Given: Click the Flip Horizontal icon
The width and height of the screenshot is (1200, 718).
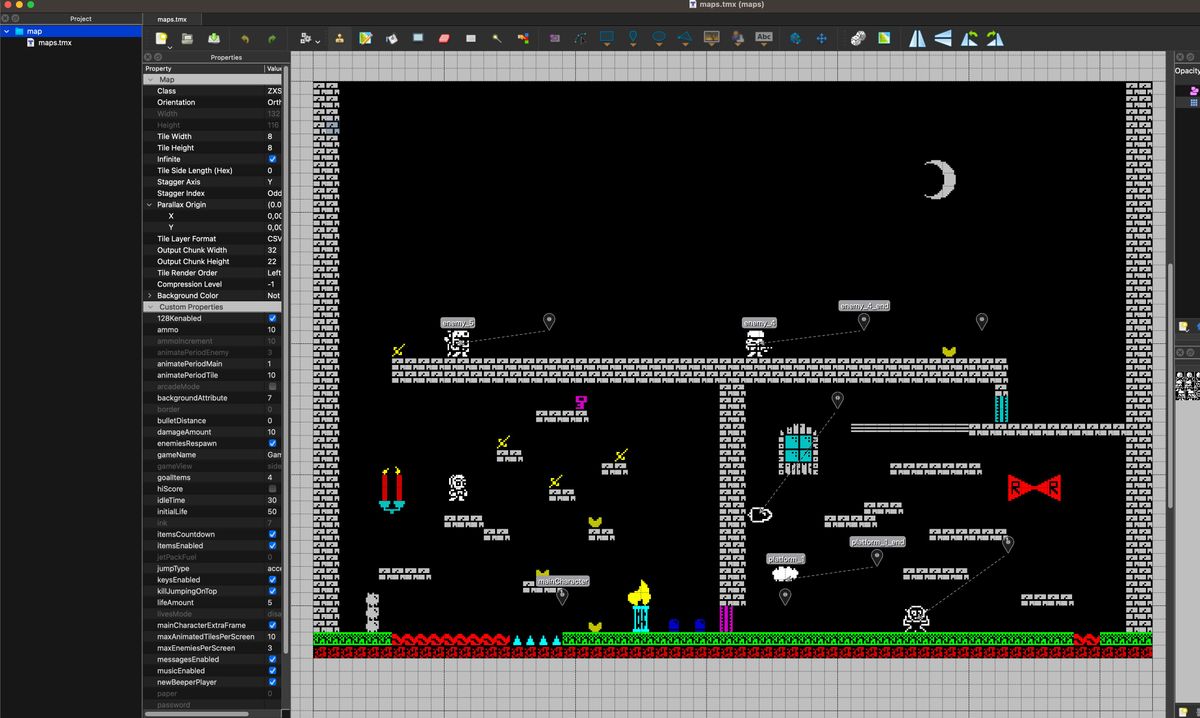Looking at the screenshot, I should point(917,38).
